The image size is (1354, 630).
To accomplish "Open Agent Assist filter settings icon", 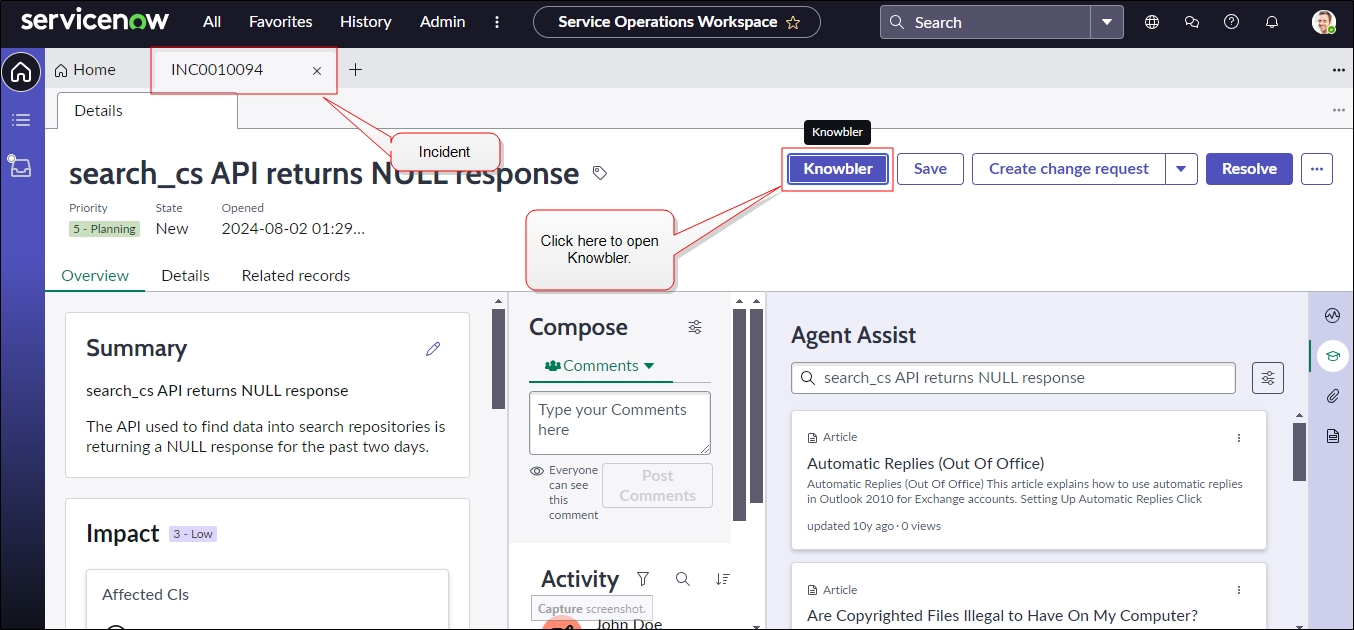I will click(x=1268, y=378).
